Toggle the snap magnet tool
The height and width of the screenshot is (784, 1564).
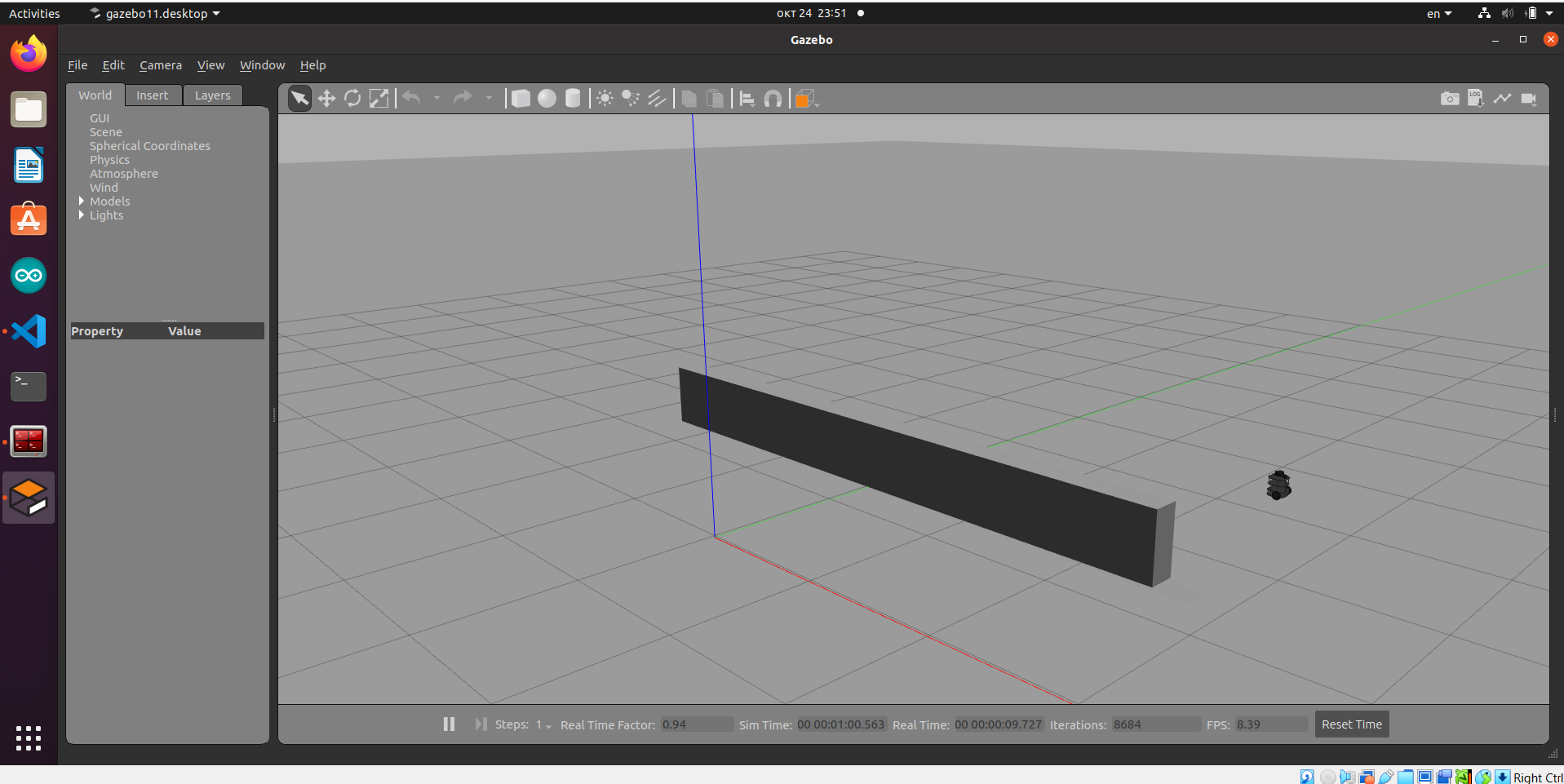pos(773,99)
